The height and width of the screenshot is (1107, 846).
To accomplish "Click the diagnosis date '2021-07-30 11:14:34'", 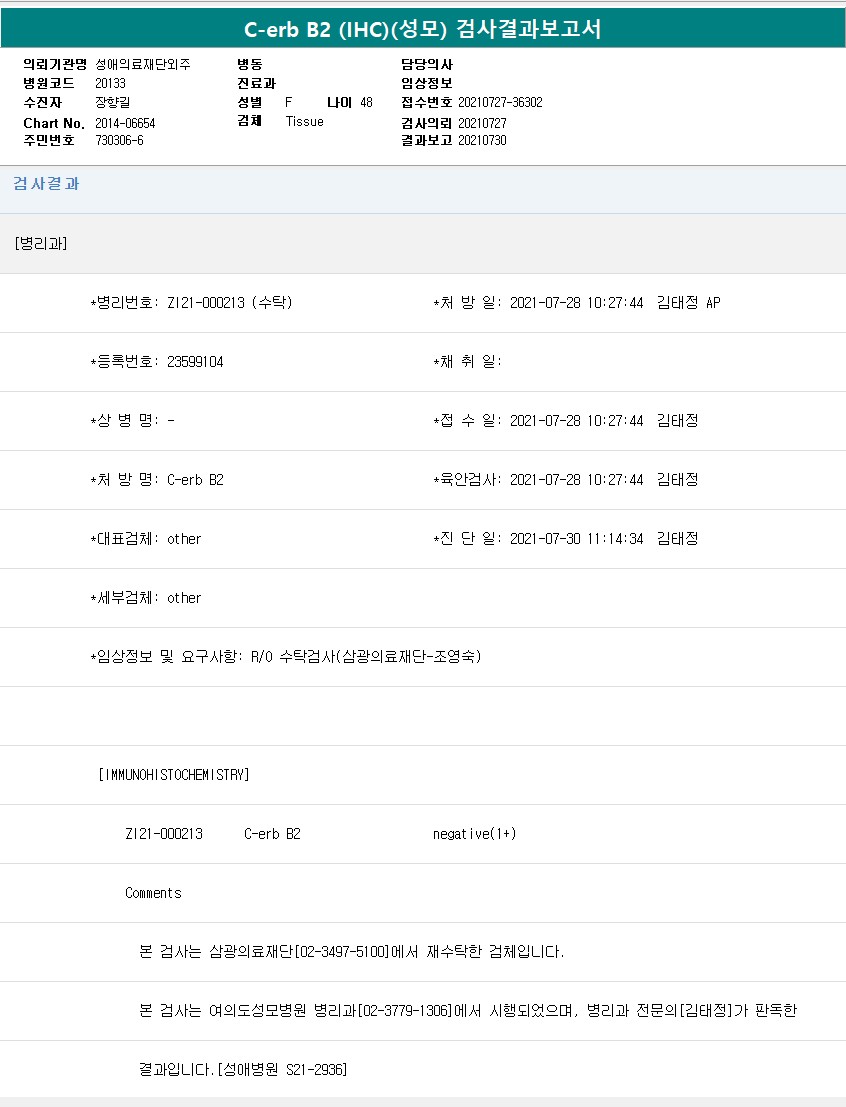I will click(576, 539).
